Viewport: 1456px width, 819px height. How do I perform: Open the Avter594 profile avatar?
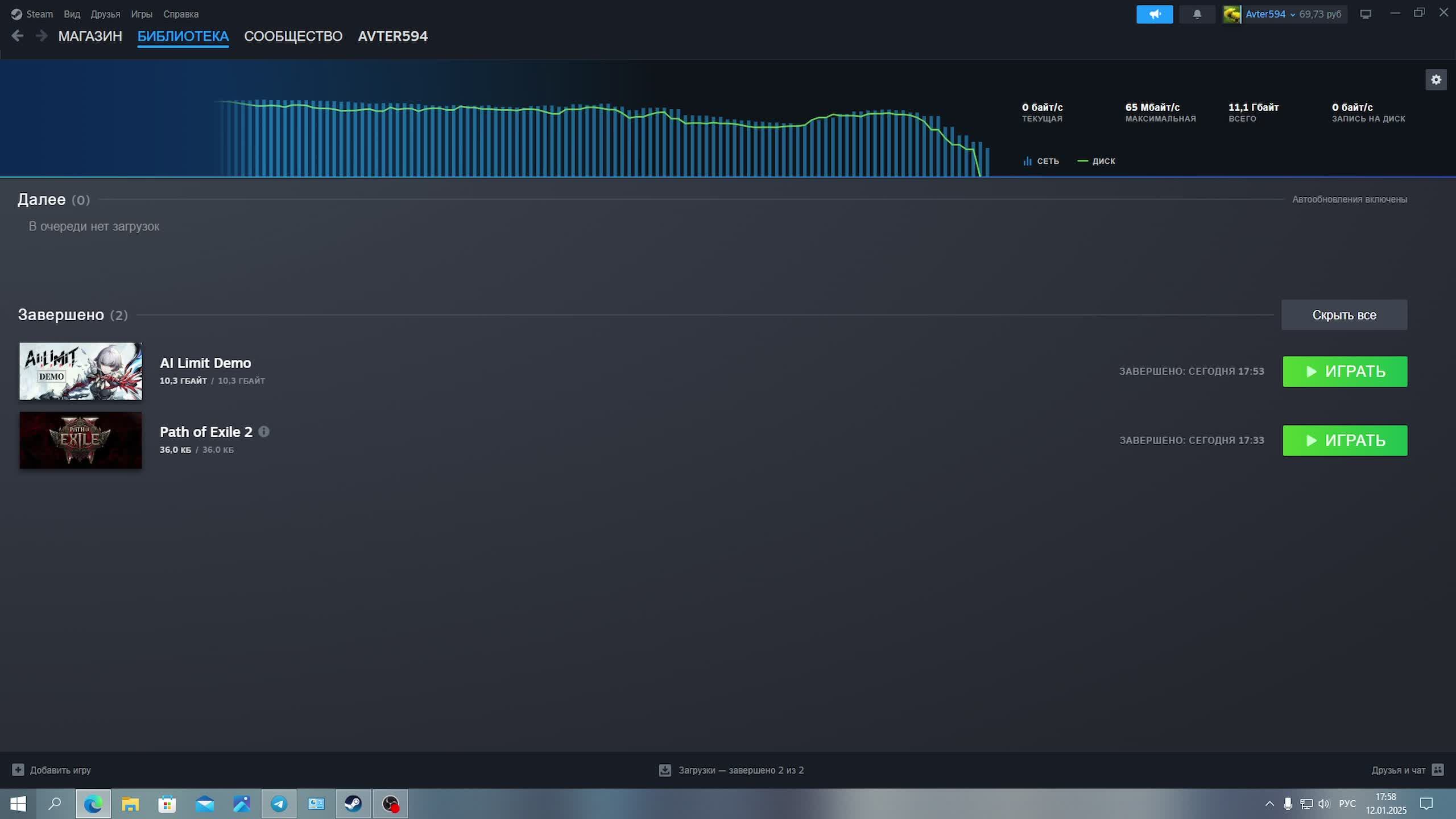pos(1232,14)
